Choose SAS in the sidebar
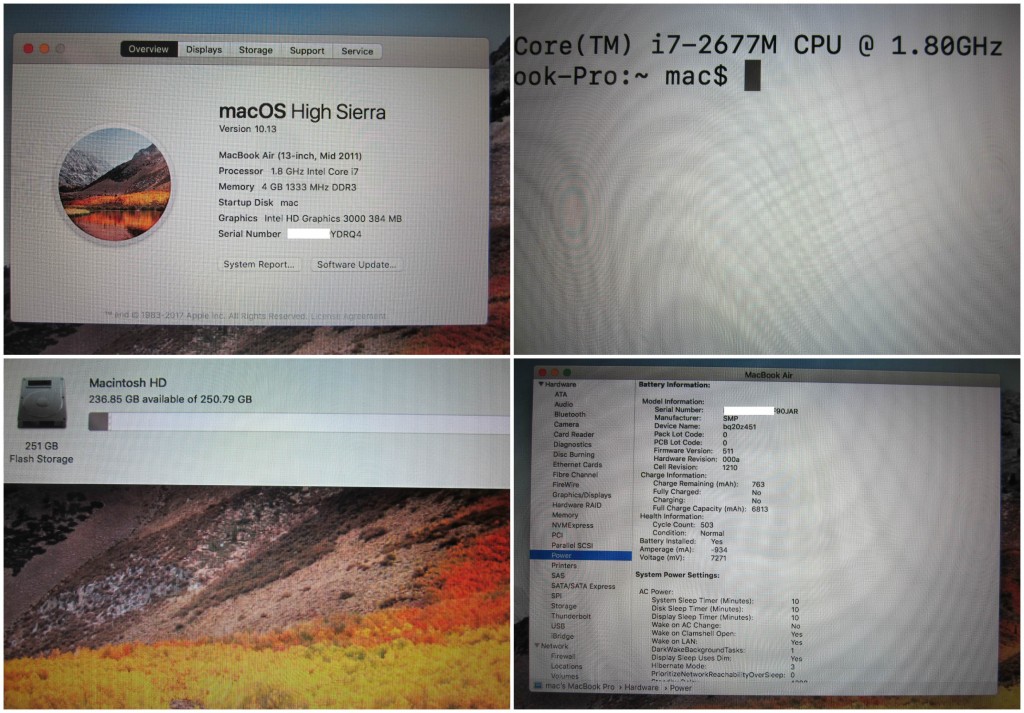Image resolution: width=1024 pixels, height=713 pixels. coord(558,576)
